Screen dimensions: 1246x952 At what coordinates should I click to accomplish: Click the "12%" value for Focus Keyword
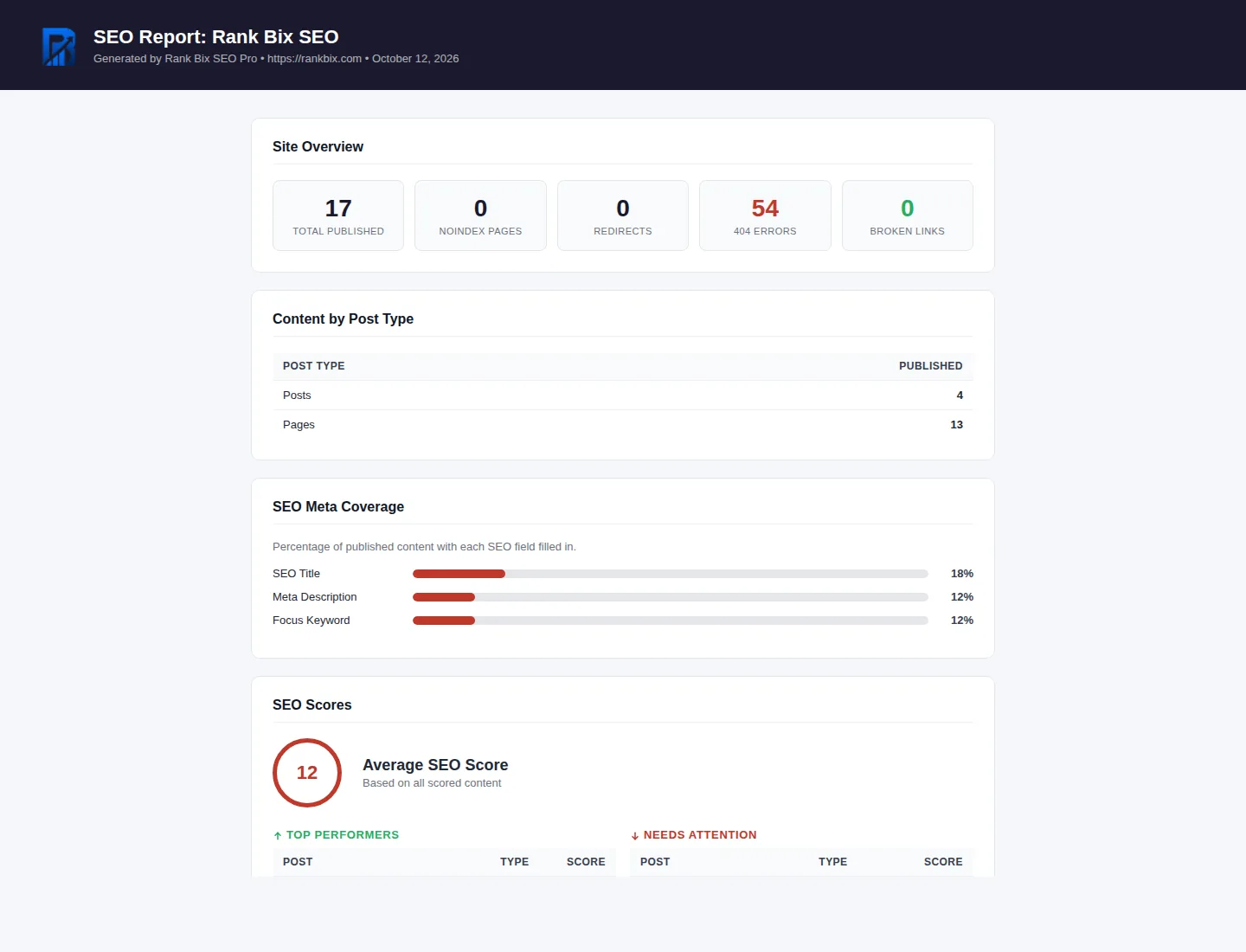point(962,621)
